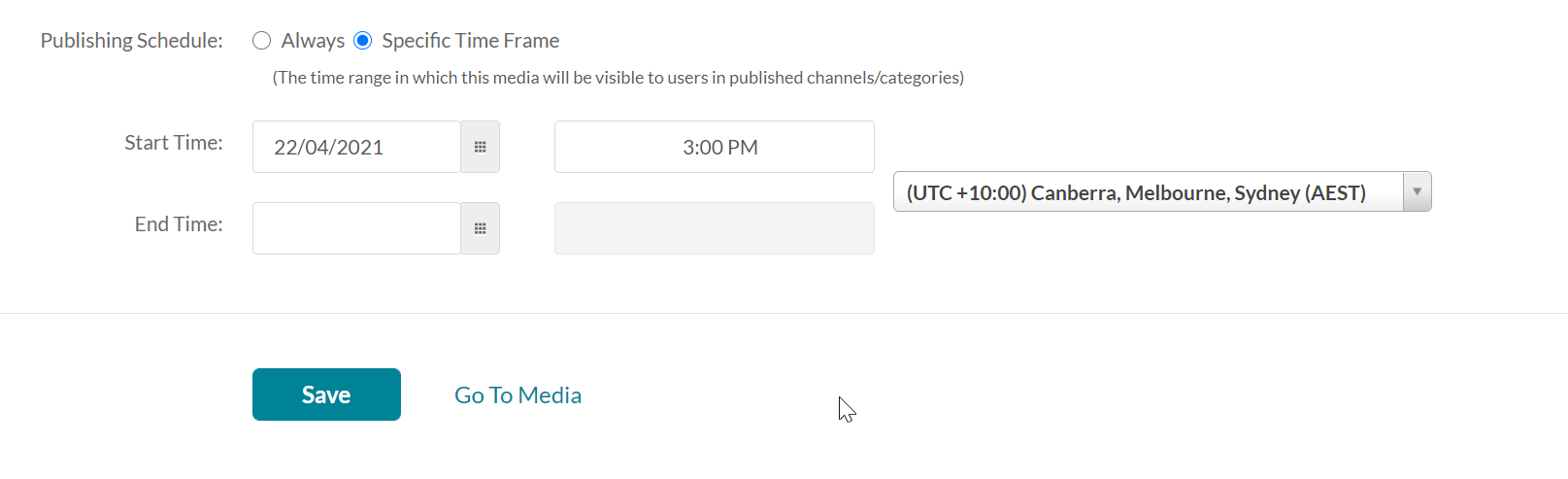Click the horizontal divider above the Save button
Image resolution: width=1568 pixels, height=479 pixels.
click(x=784, y=313)
